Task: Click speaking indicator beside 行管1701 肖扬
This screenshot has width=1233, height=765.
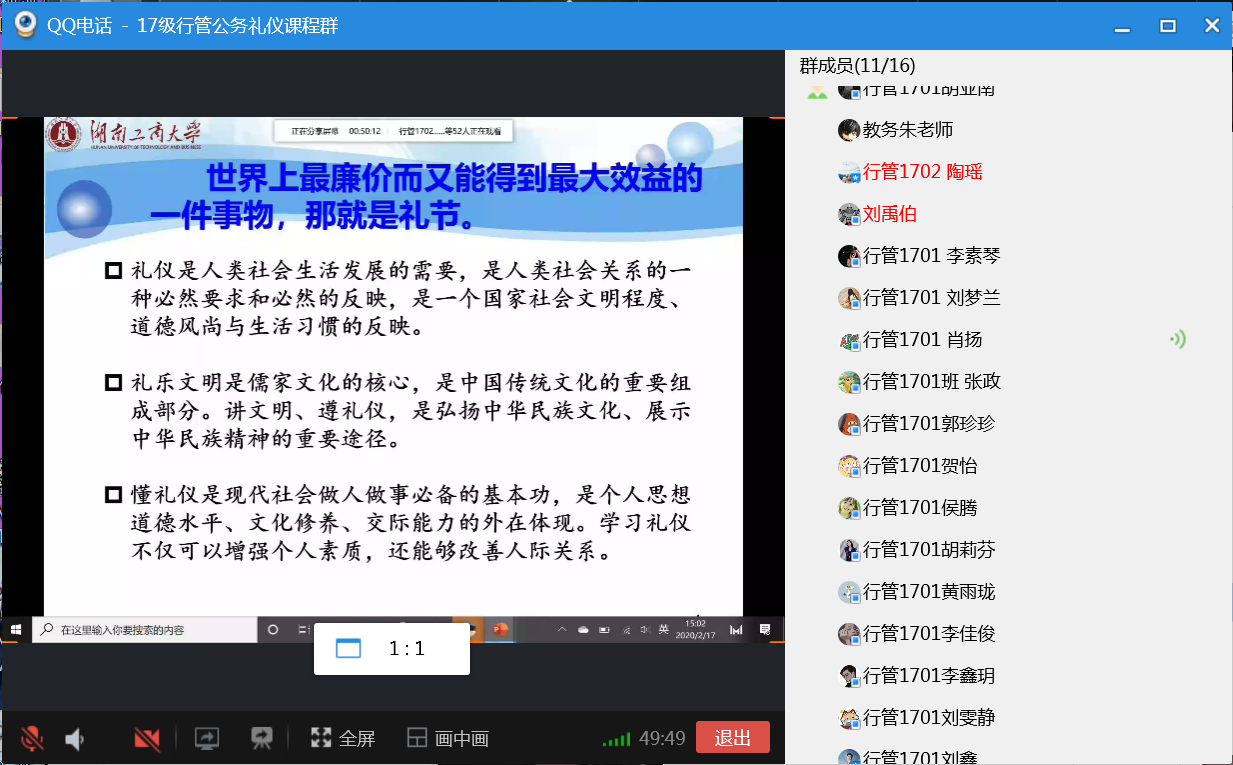Action: 1178,340
